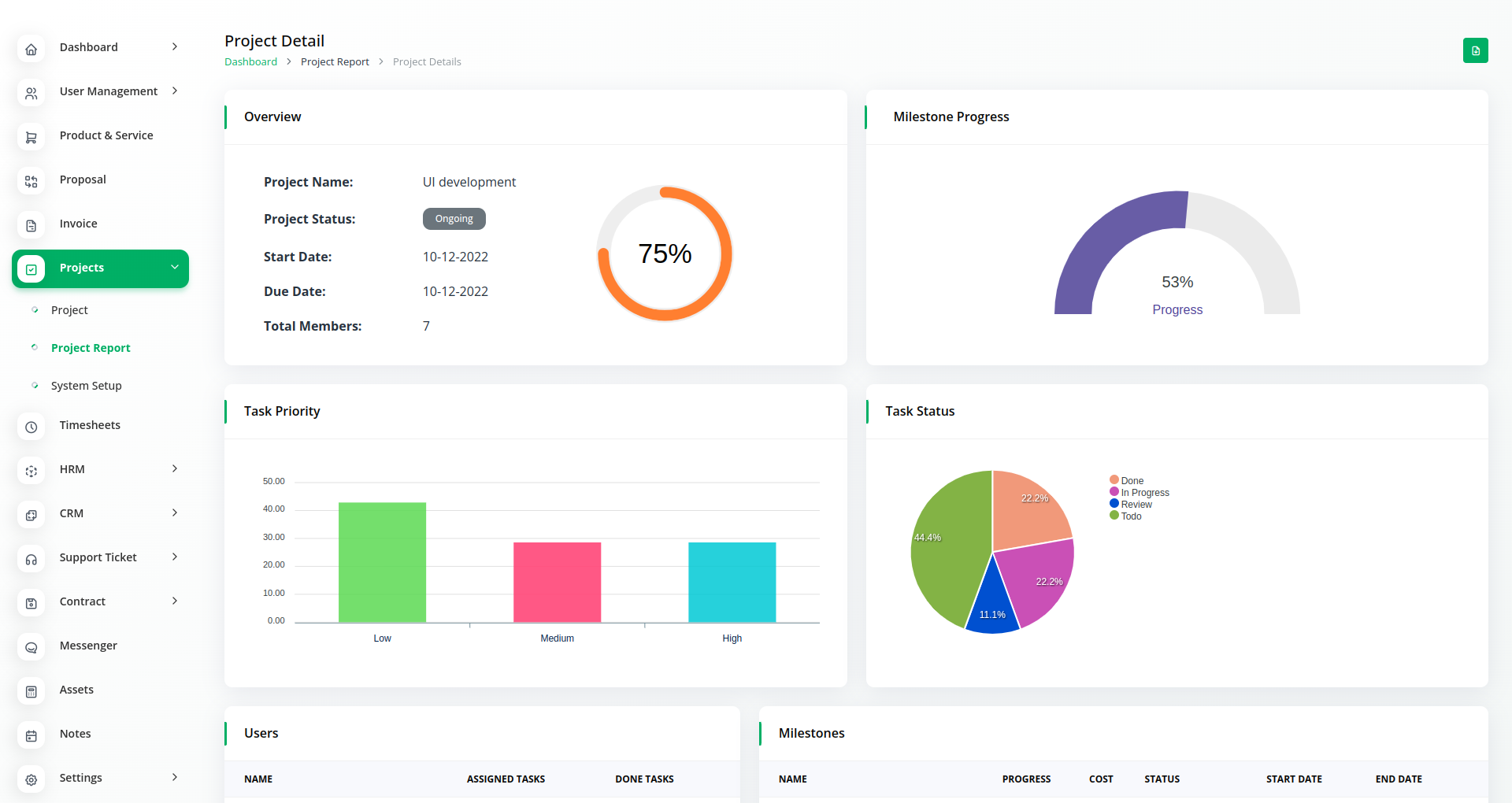1512x803 pixels.
Task: Click the Assigned Tasks column header
Action: [x=506, y=779]
